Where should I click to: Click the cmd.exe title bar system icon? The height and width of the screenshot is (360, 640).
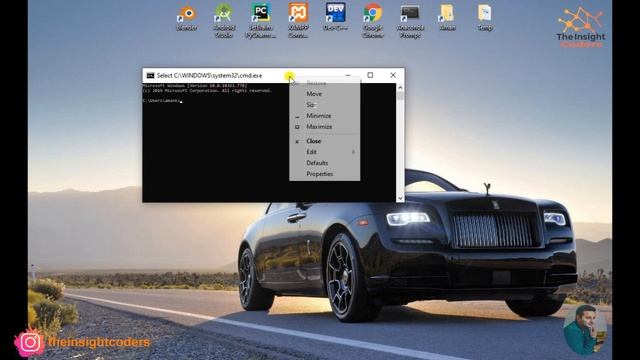(150, 76)
